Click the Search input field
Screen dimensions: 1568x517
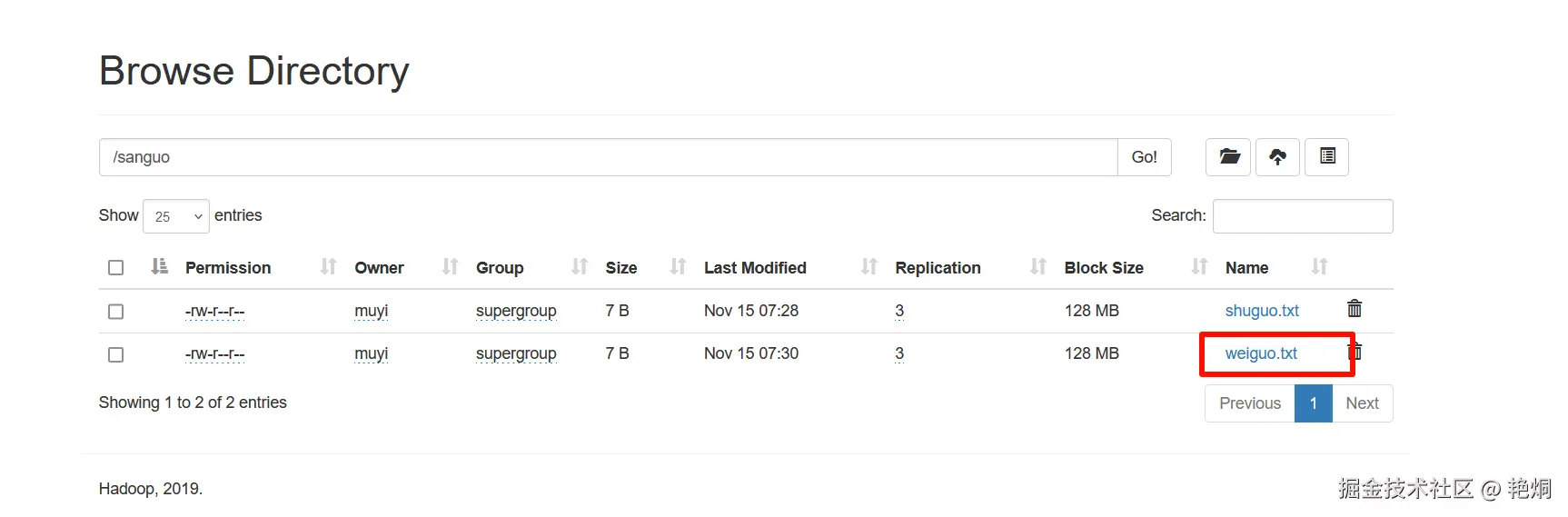pyautogui.click(x=1302, y=216)
